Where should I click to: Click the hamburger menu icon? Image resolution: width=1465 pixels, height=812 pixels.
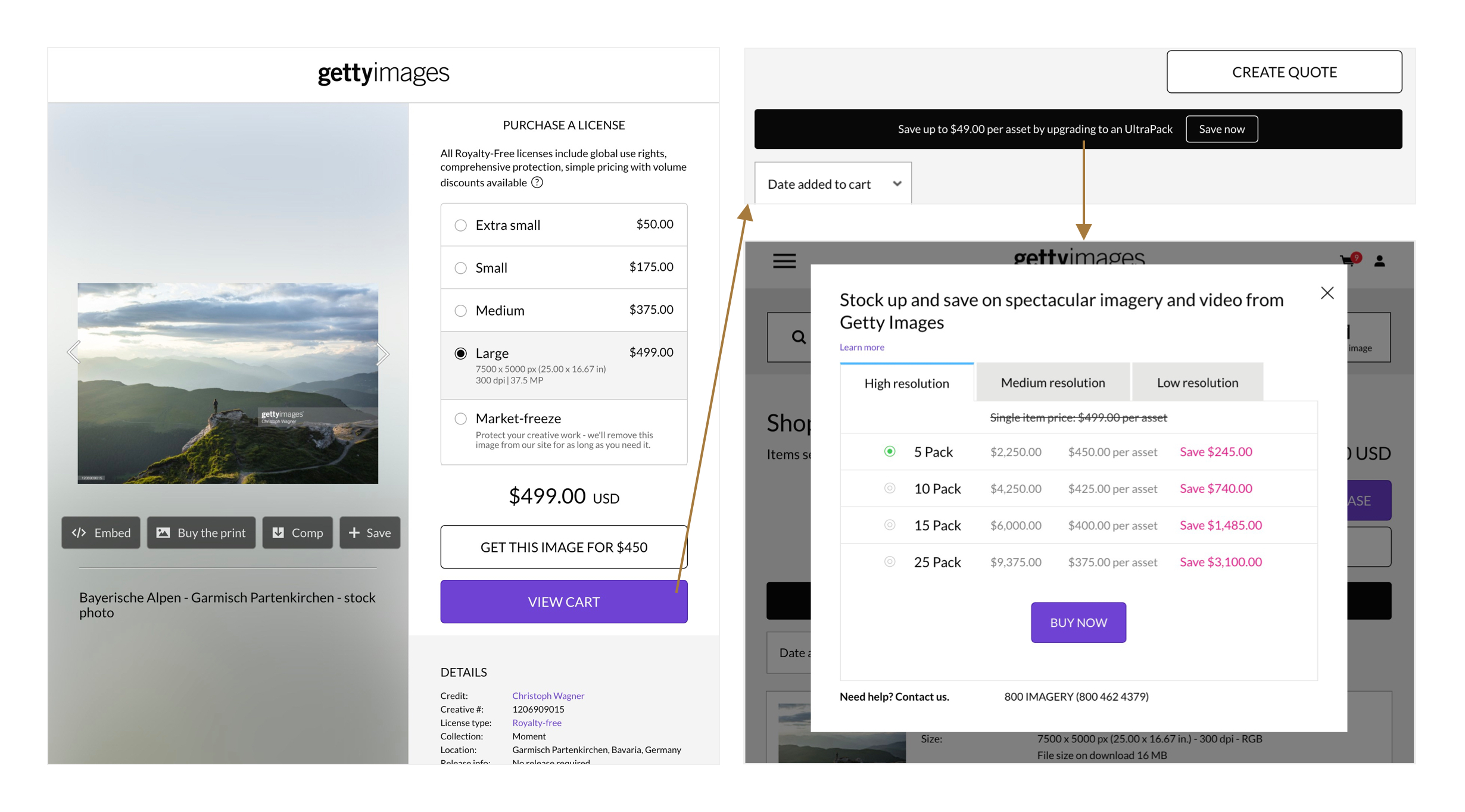point(784,261)
